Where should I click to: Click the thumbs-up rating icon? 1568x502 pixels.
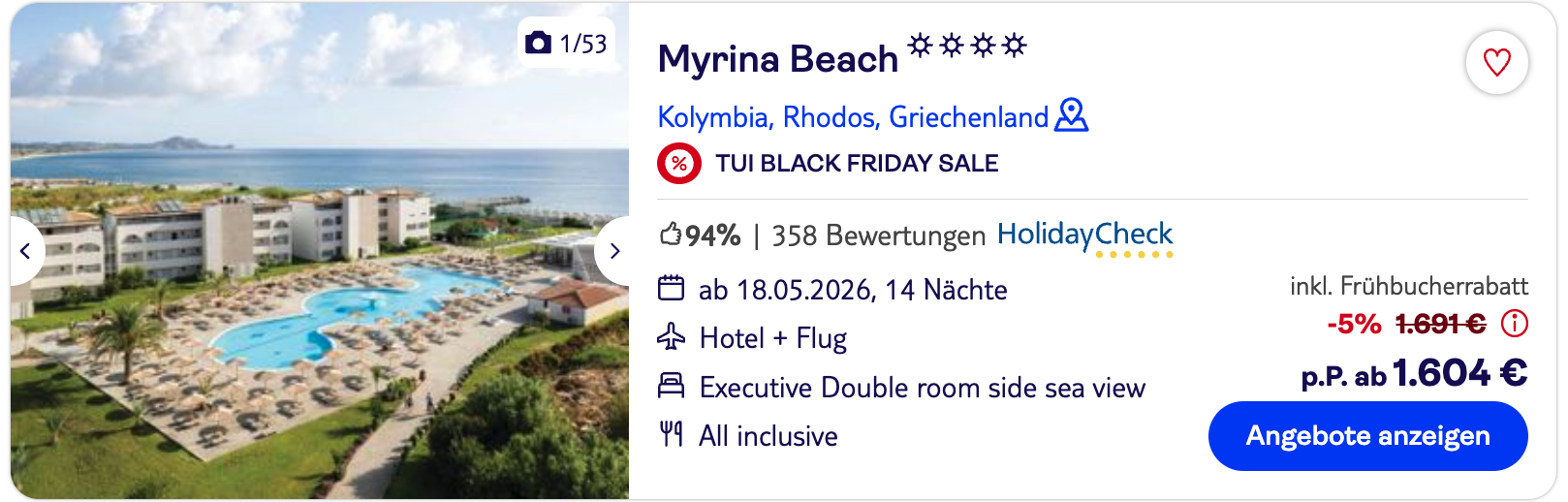tap(671, 235)
